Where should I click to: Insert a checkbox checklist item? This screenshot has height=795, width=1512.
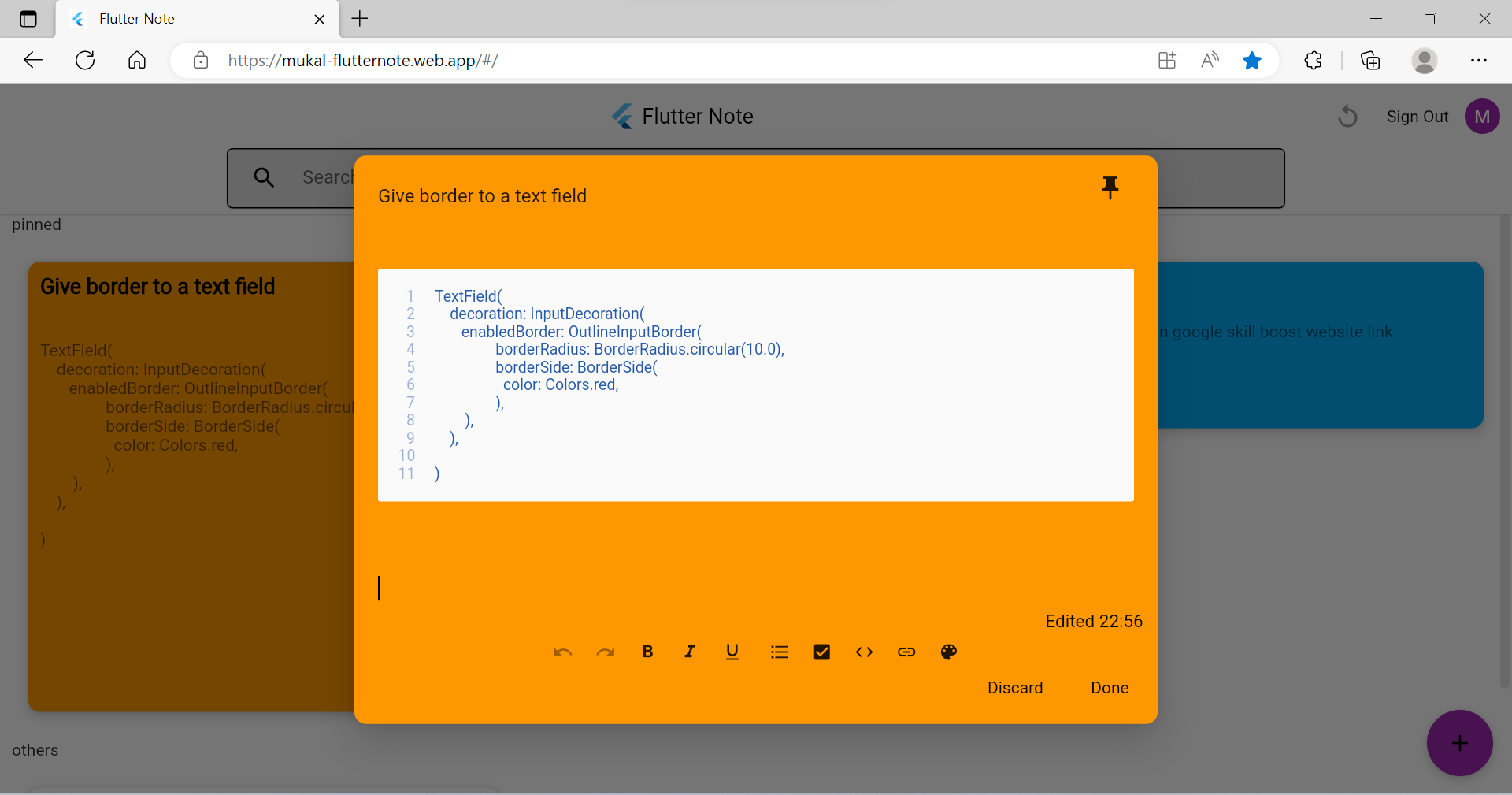pos(821,652)
